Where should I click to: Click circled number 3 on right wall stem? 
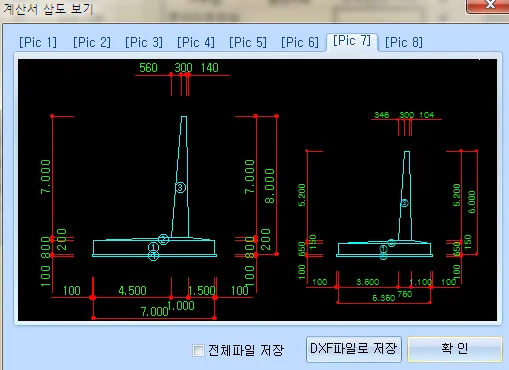[x=404, y=203]
